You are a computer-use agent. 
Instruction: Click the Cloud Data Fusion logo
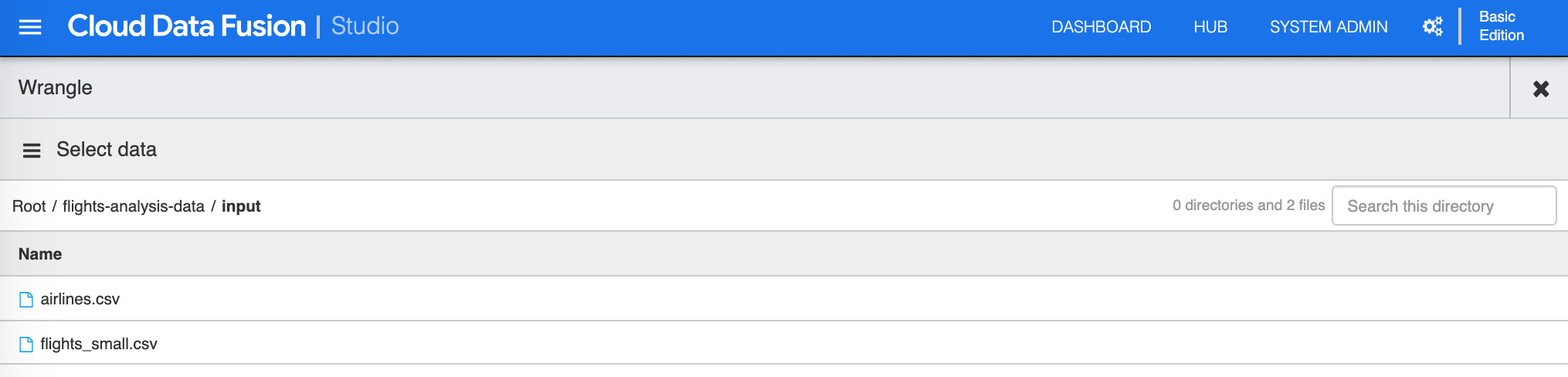186,26
